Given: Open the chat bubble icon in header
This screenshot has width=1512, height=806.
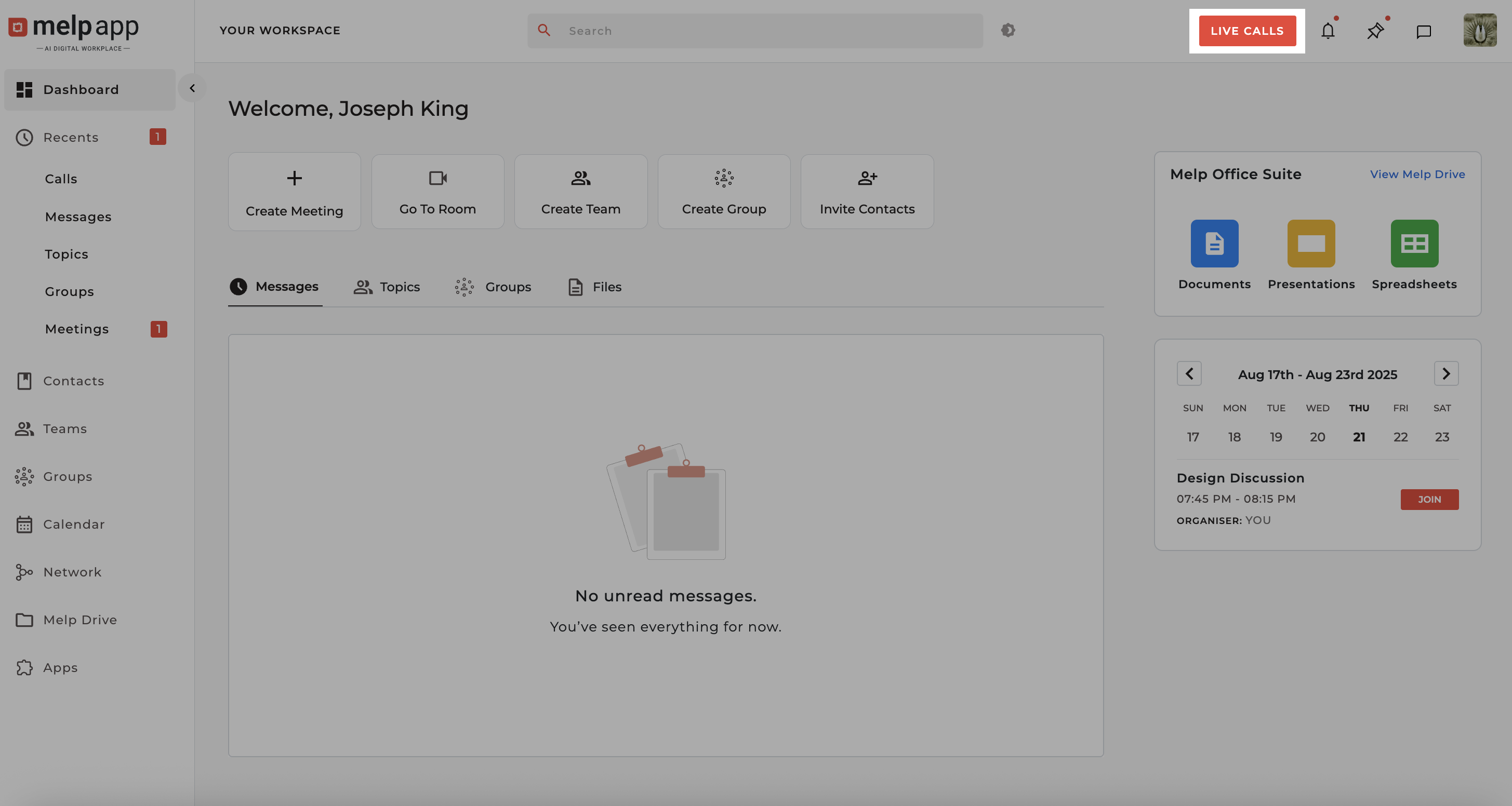Looking at the screenshot, I should 1423,31.
